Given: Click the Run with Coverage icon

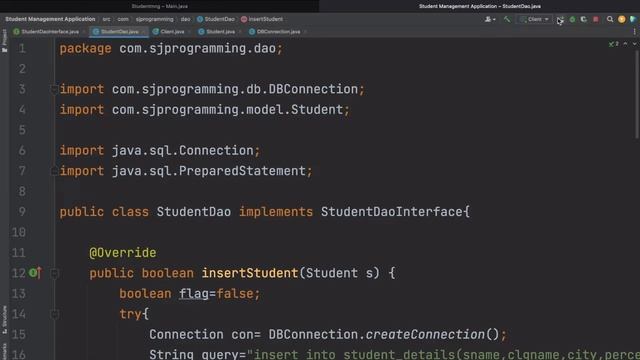Looking at the screenshot, I should tap(584, 19).
